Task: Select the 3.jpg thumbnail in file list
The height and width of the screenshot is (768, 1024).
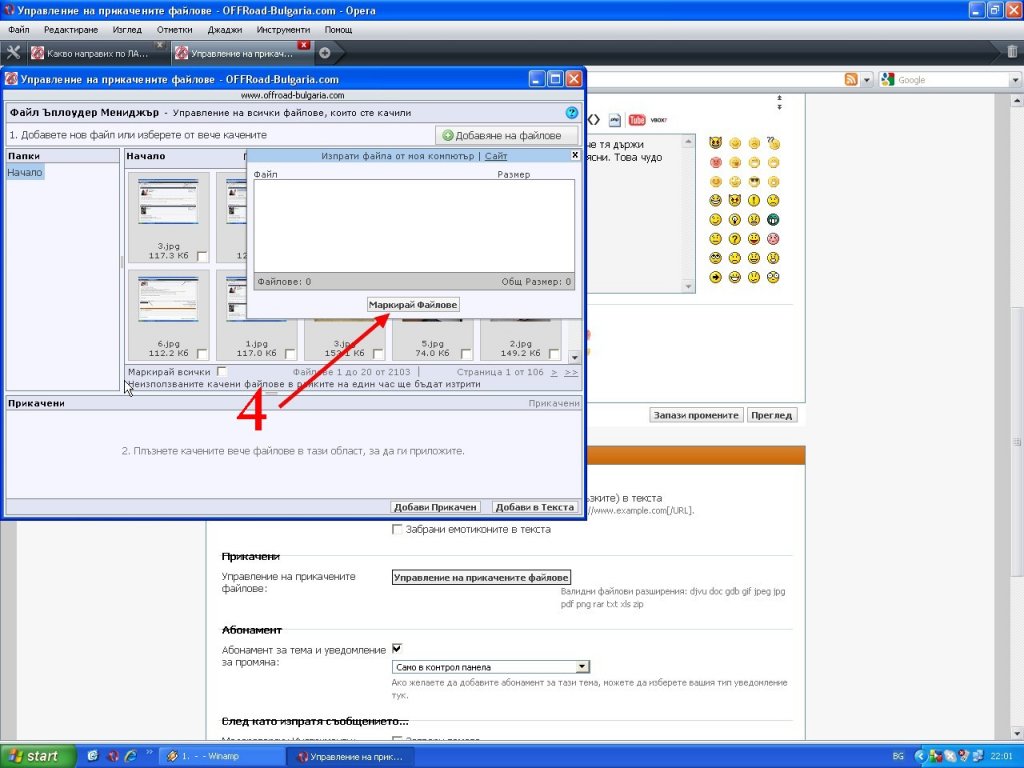Action: click(168, 203)
